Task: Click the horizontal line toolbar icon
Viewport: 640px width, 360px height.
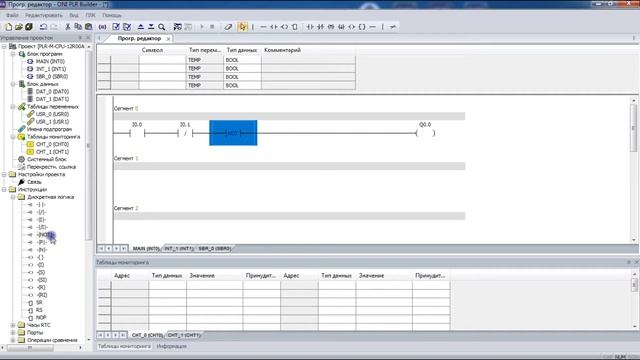Action: pyautogui.click(x=263, y=27)
